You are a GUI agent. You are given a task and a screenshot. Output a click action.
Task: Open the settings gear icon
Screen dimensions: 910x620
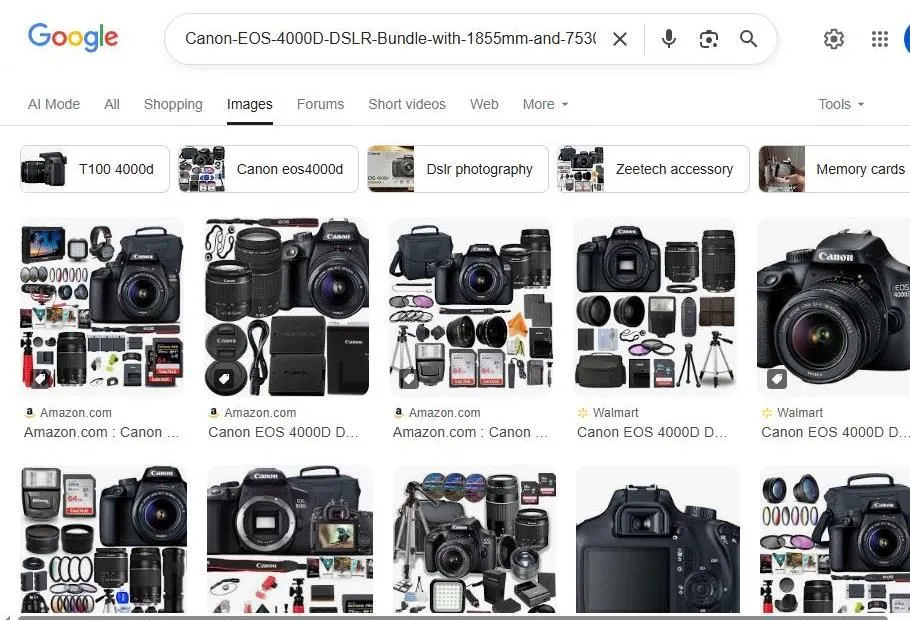pyautogui.click(x=833, y=39)
